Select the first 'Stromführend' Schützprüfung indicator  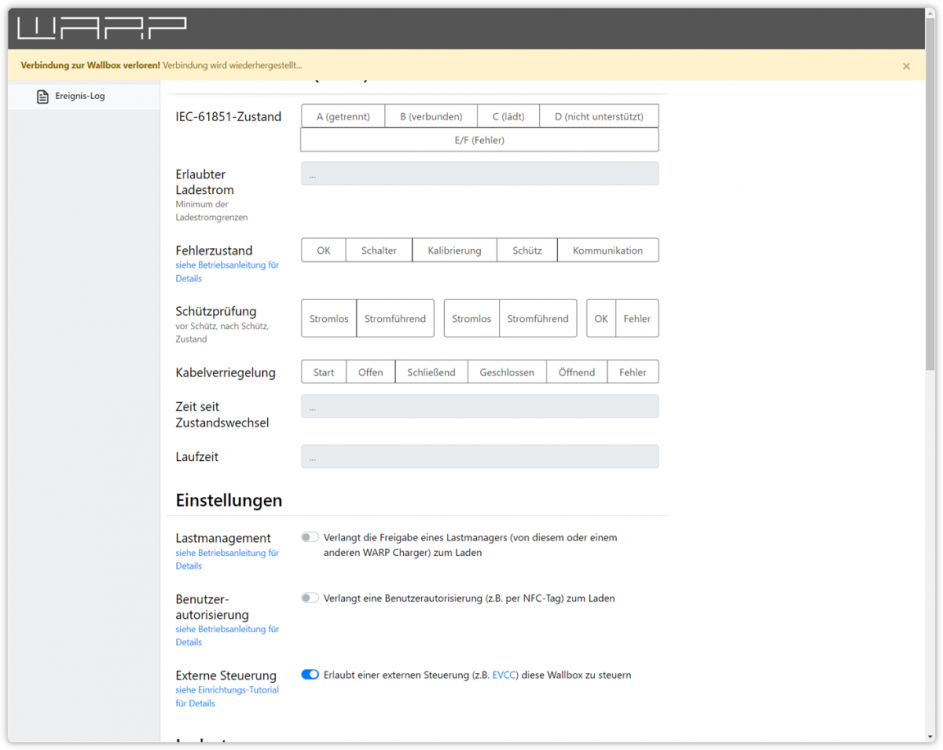pyautogui.click(x=397, y=317)
